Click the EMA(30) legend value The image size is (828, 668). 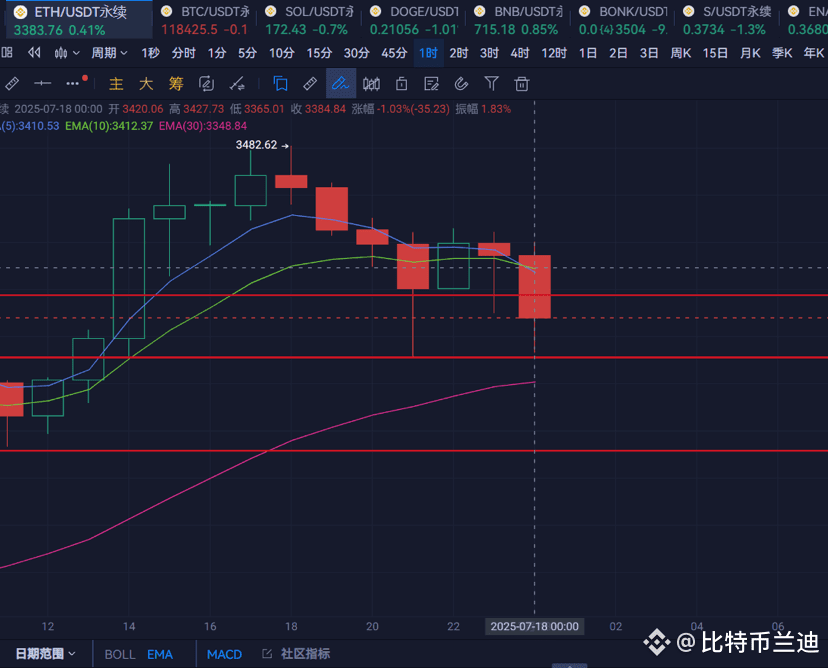coord(203,126)
